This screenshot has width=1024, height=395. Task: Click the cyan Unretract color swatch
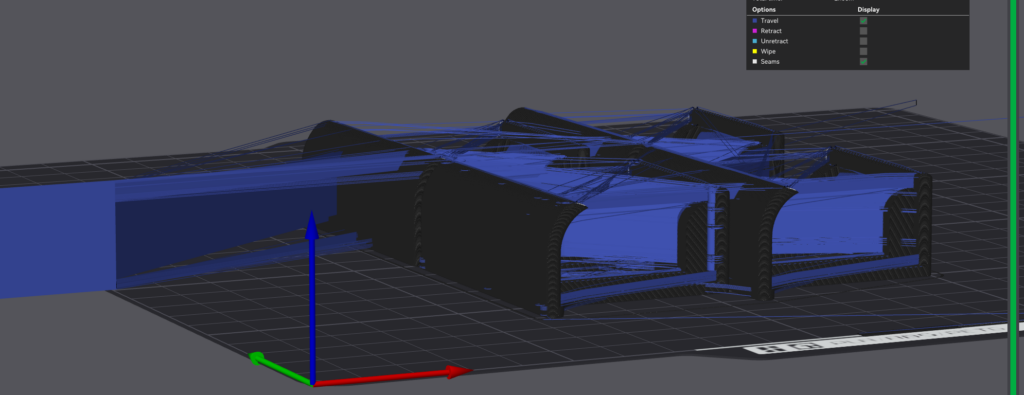[x=754, y=41]
